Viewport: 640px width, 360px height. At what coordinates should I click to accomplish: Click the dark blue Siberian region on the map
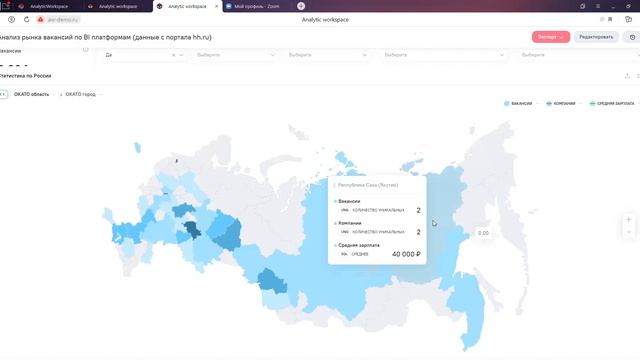tap(272, 282)
